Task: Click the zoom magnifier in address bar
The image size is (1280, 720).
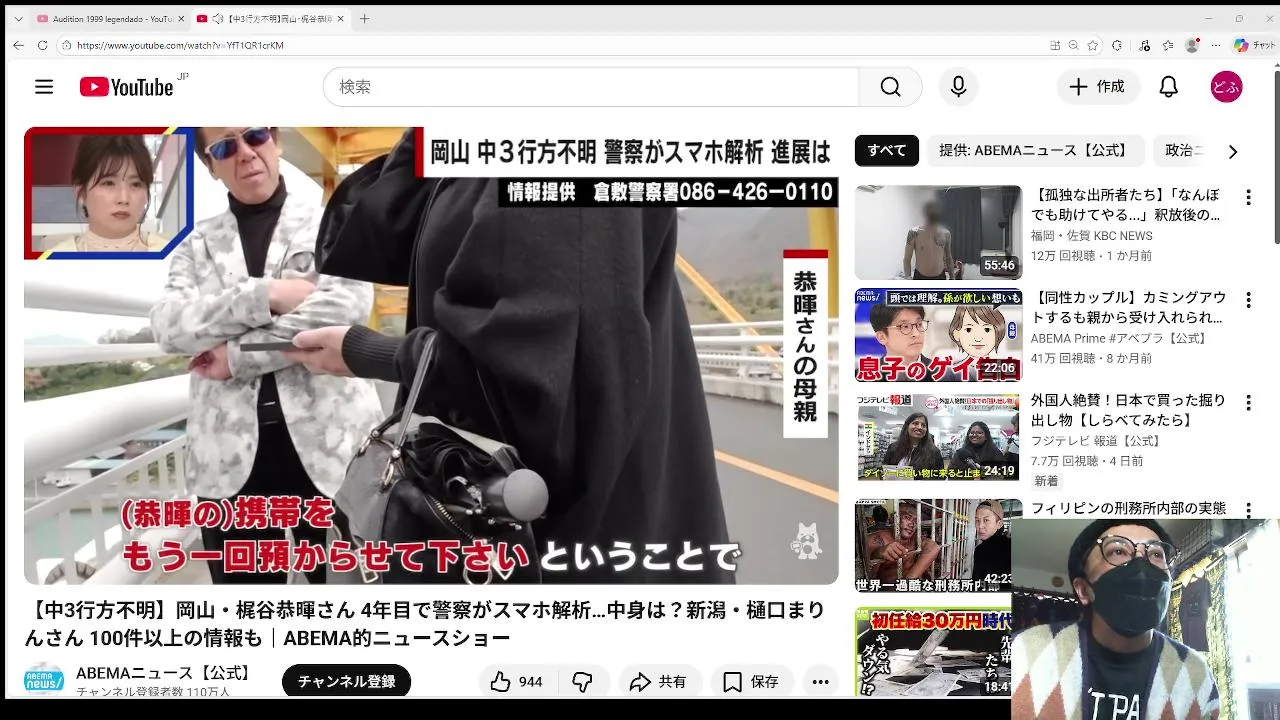Action: (x=1073, y=45)
